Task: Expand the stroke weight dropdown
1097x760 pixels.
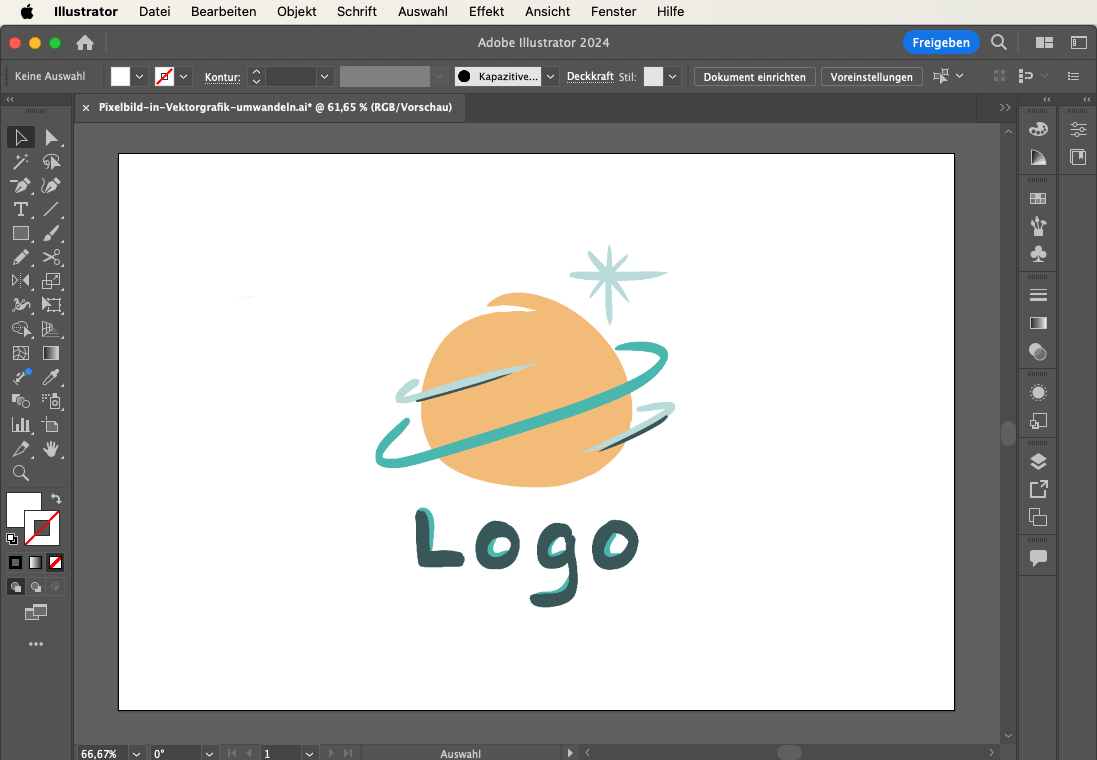Action: click(324, 77)
